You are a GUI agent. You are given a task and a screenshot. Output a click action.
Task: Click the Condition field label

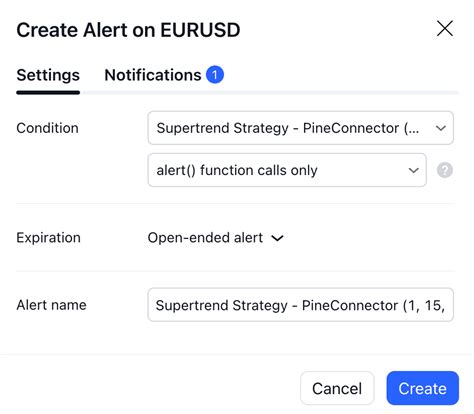coord(47,128)
